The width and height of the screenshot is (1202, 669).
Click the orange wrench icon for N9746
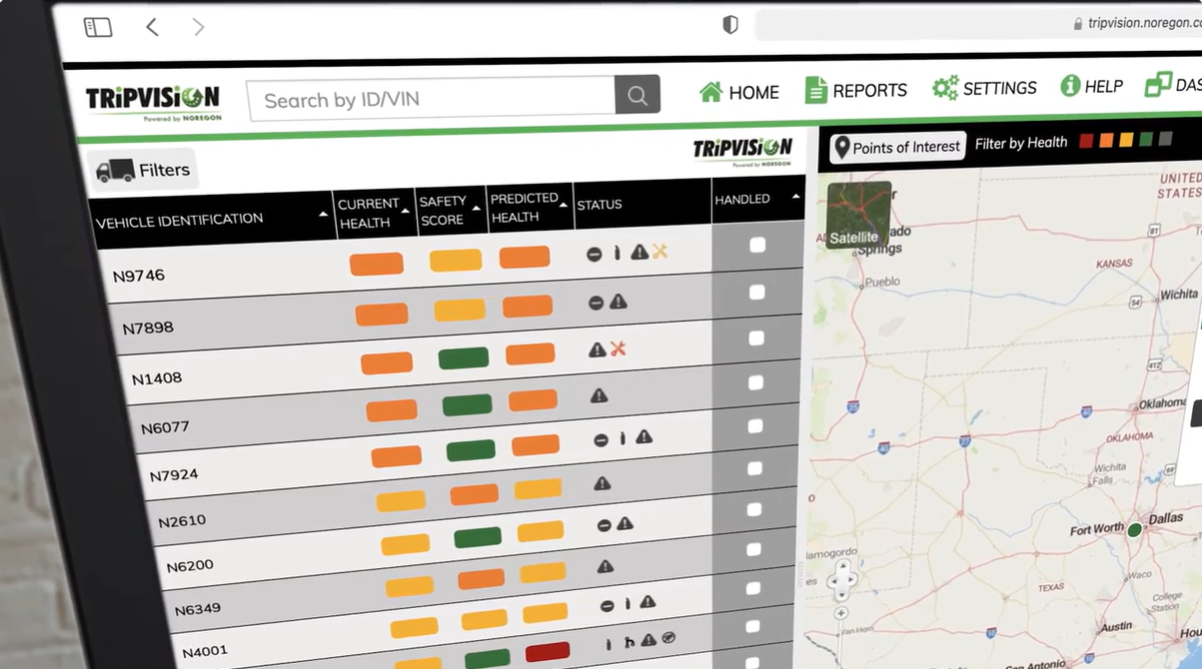660,252
